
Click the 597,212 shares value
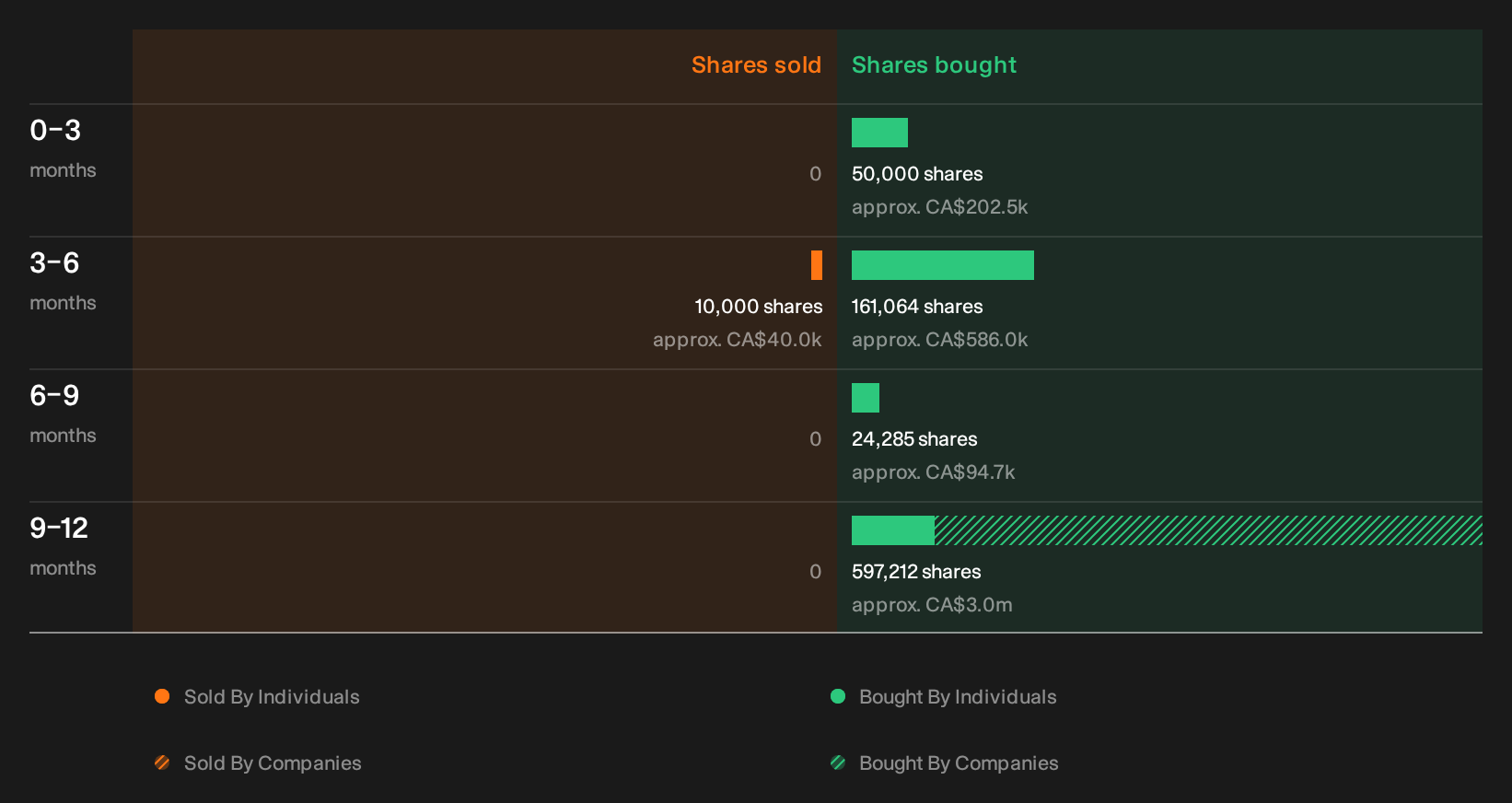[x=916, y=572]
